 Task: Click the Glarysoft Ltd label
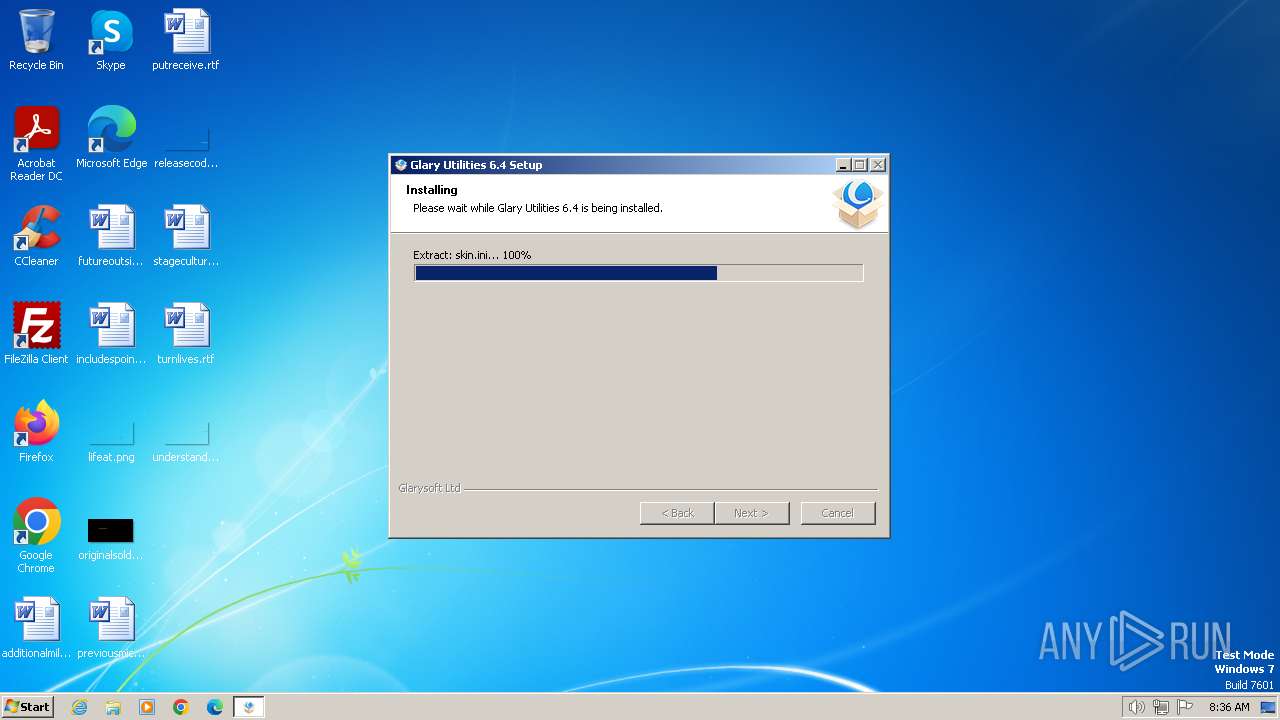[x=430, y=488]
